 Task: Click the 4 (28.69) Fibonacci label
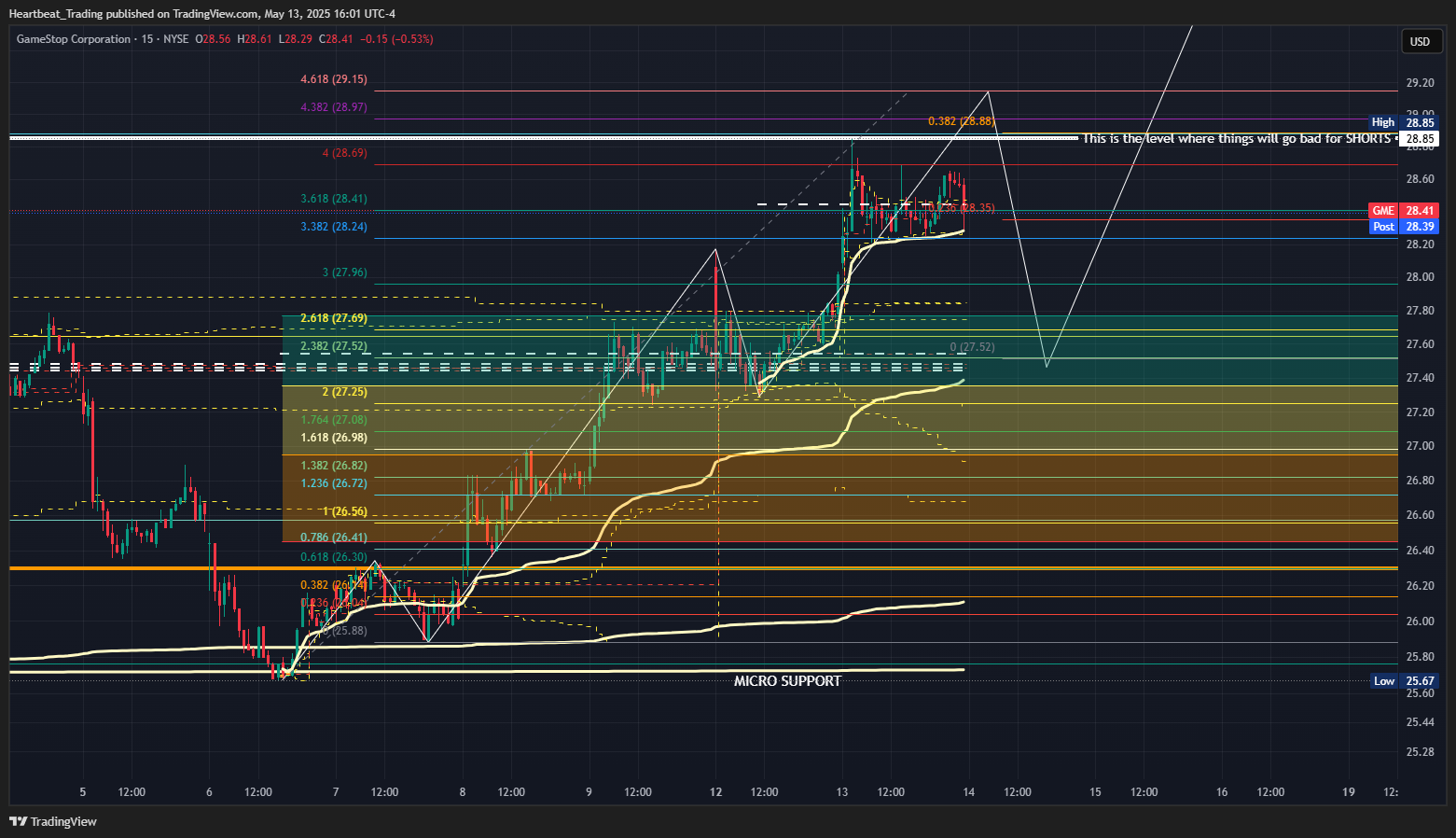344,153
